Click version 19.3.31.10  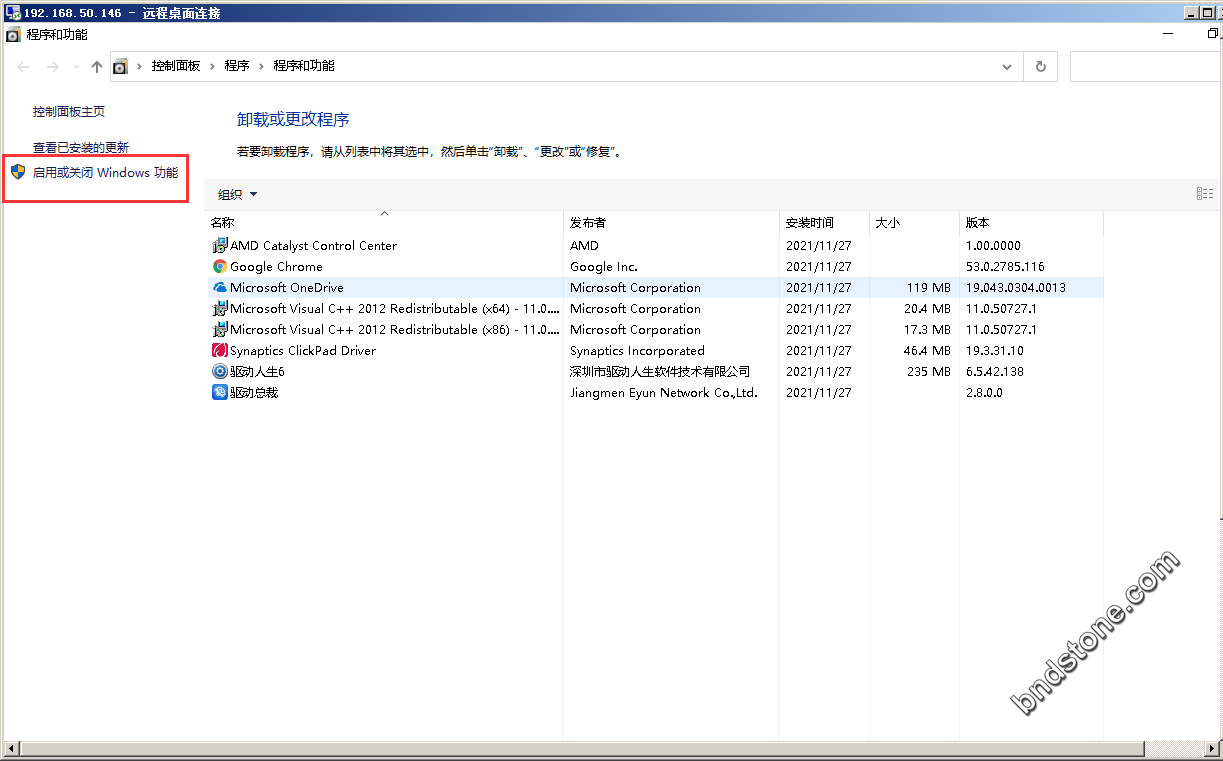tap(994, 350)
